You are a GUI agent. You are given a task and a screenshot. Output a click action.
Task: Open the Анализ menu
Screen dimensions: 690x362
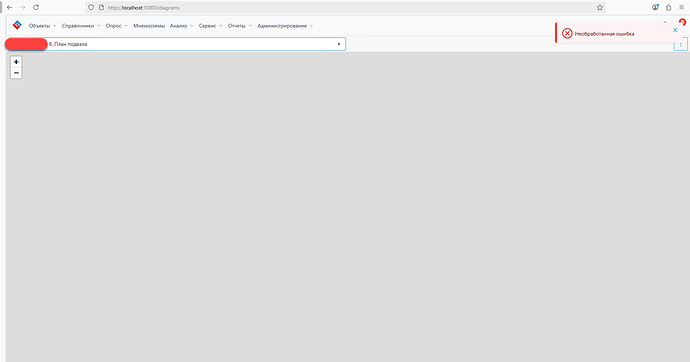[x=181, y=26]
